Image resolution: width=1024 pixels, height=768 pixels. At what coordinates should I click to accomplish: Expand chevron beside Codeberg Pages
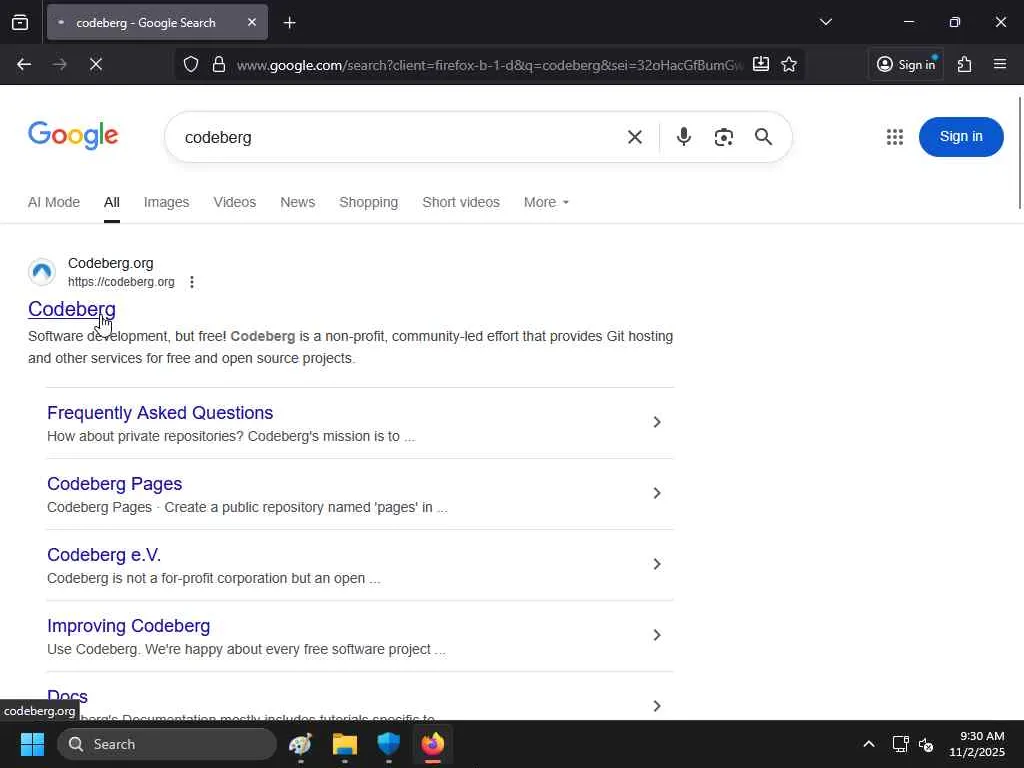pyautogui.click(x=657, y=493)
